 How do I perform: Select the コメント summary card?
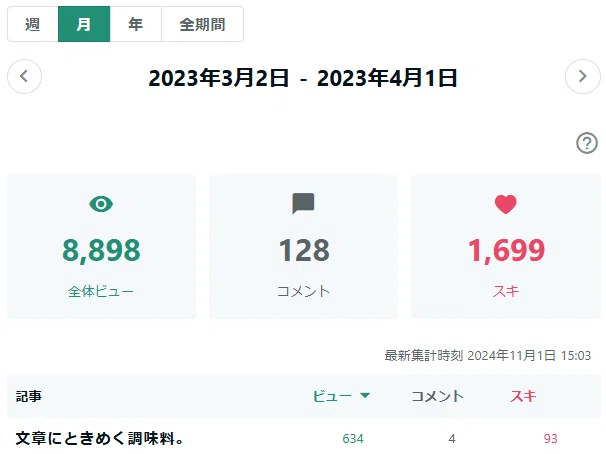click(303, 247)
